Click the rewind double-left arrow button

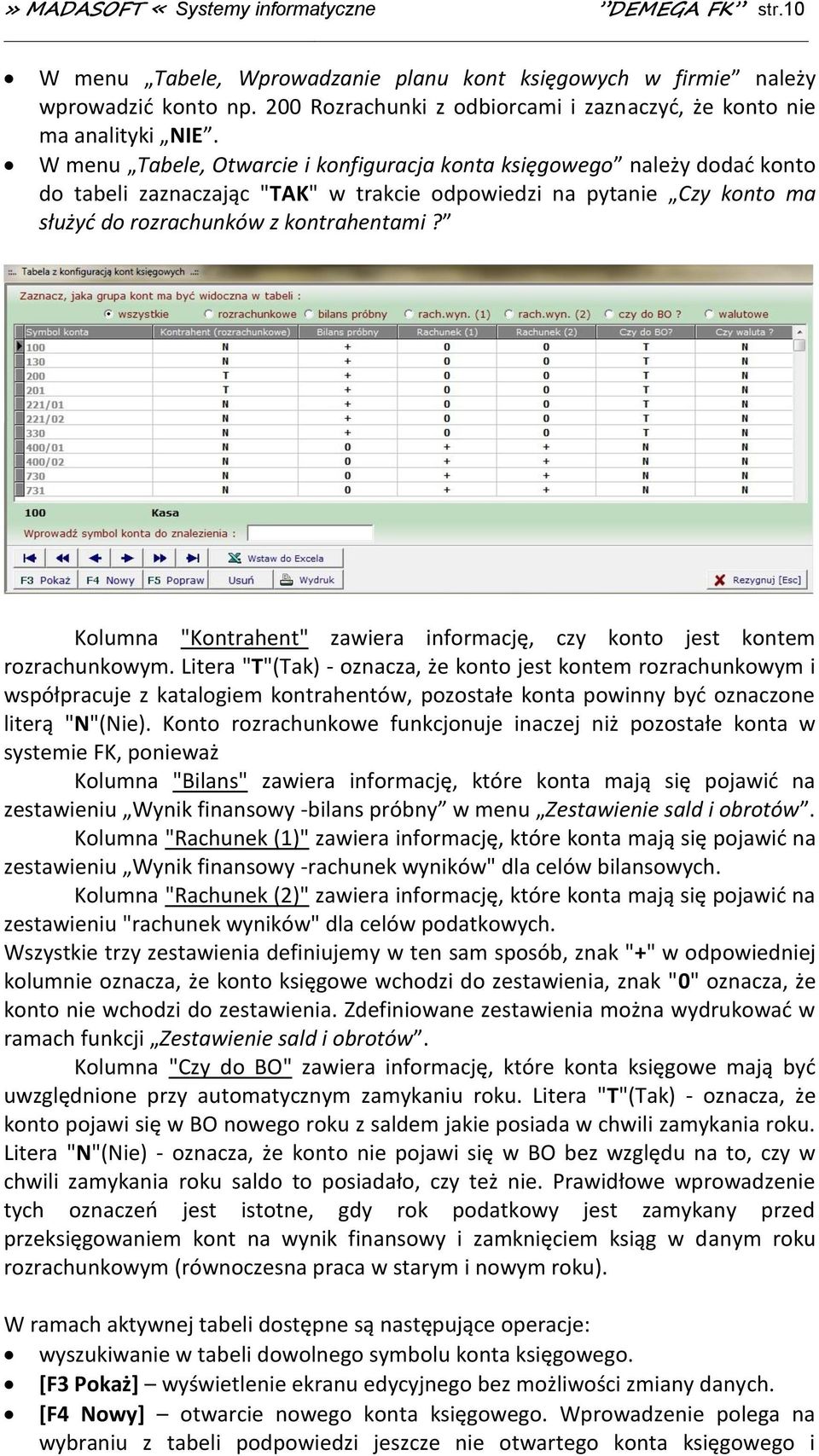[62, 559]
